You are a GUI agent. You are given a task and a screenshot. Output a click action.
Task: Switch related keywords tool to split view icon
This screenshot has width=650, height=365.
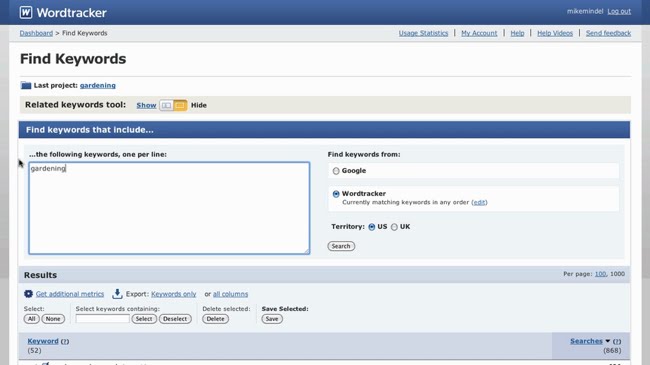[x=166, y=105]
